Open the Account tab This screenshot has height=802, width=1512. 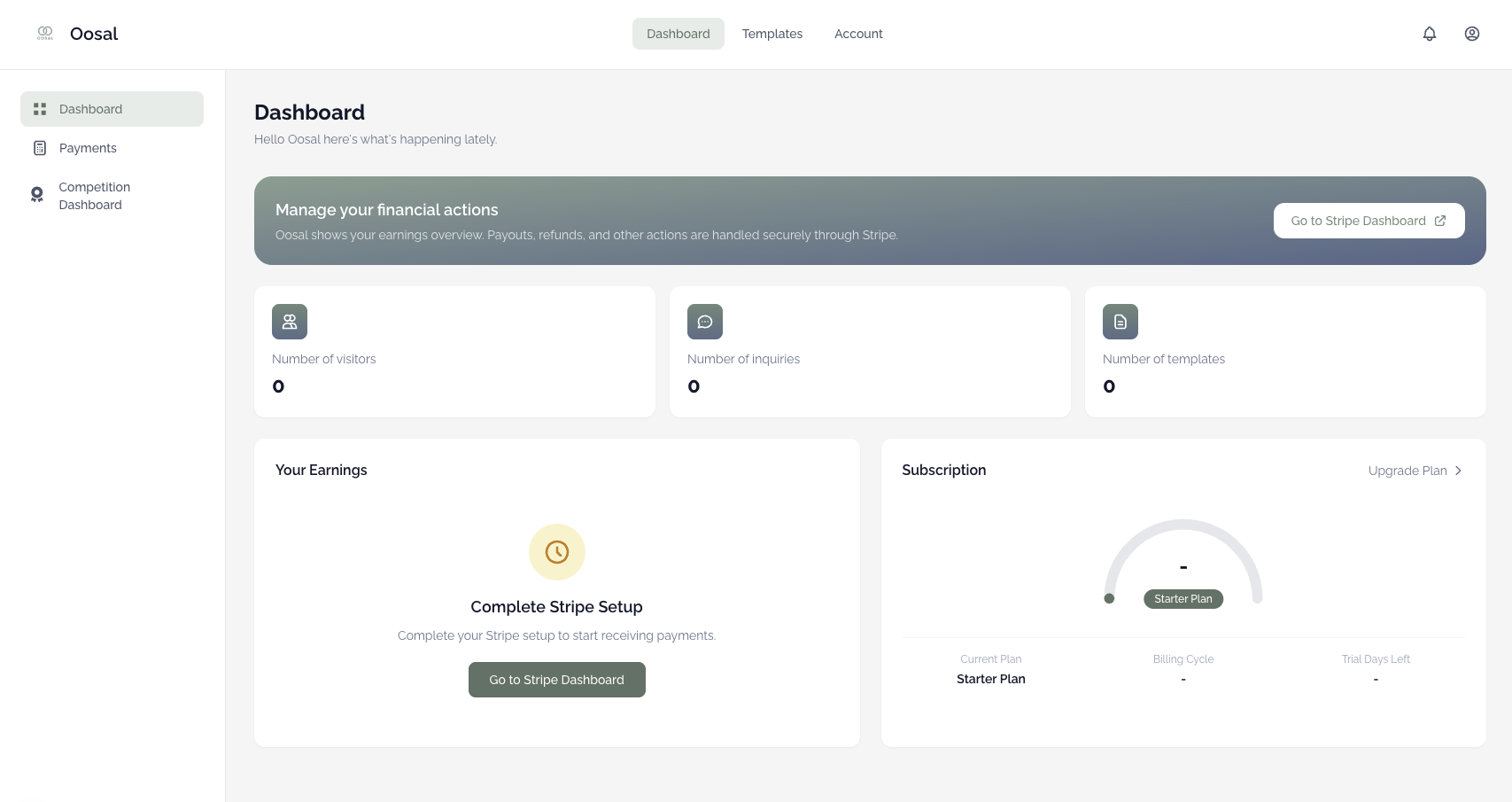pos(857,33)
